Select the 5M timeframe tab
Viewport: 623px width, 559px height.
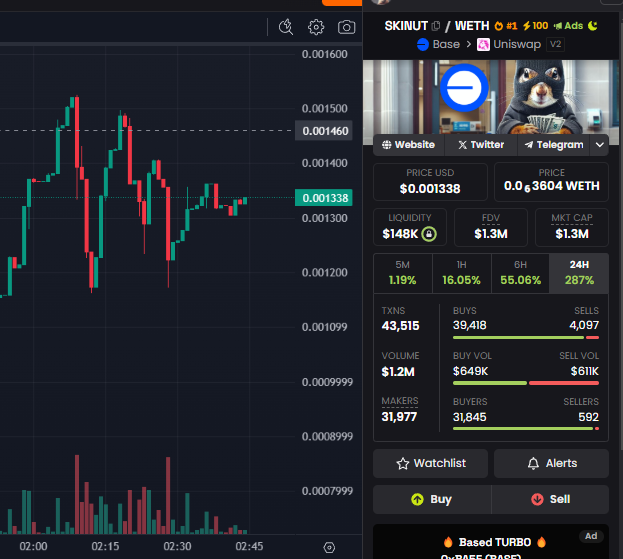pyautogui.click(x=402, y=273)
